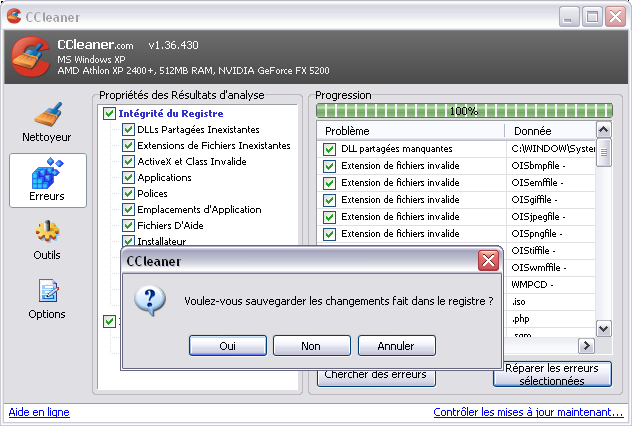The width and height of the screenshot is (632, 426).
Task: Select the Erreurs registry section
Action: coord(48,180)
